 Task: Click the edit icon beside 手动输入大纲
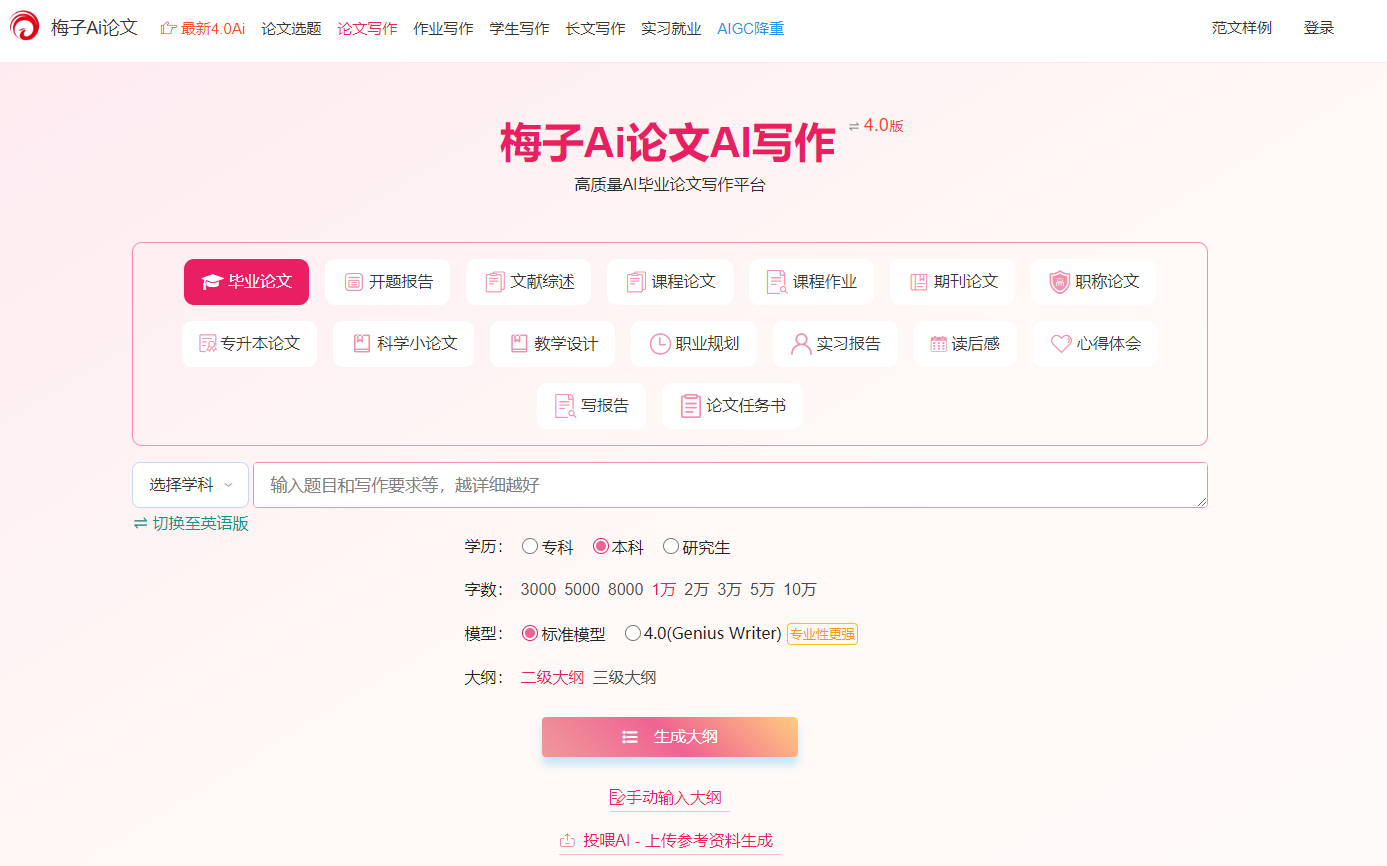(x=617, y=798)
